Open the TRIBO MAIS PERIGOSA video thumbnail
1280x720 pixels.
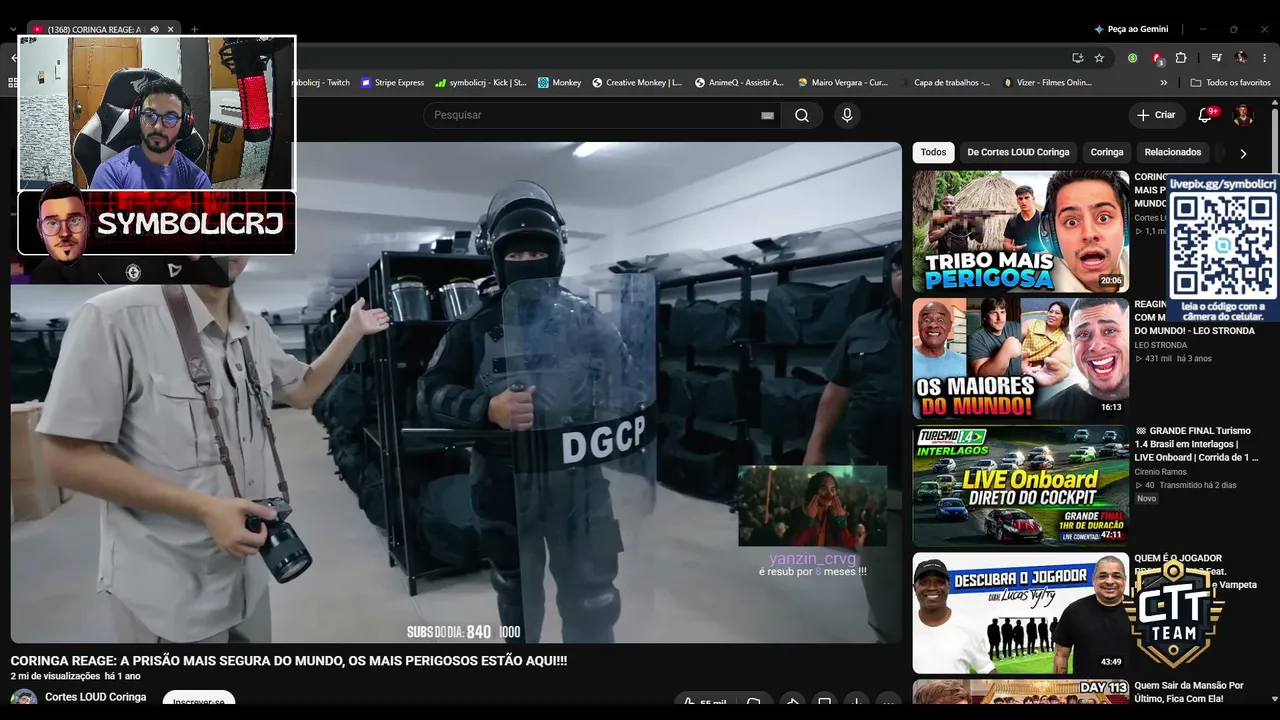[1020, 231]
